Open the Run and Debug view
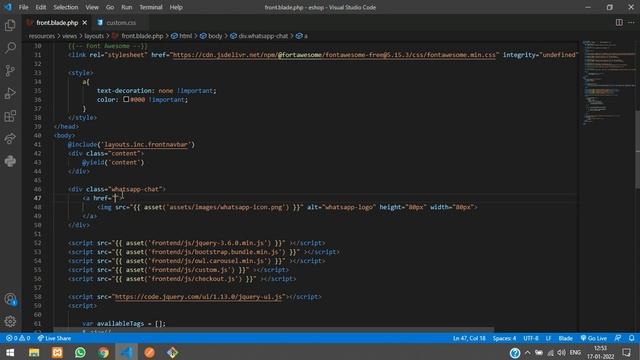Viewport: 640px width, 360px height. (x=10, y=93)
